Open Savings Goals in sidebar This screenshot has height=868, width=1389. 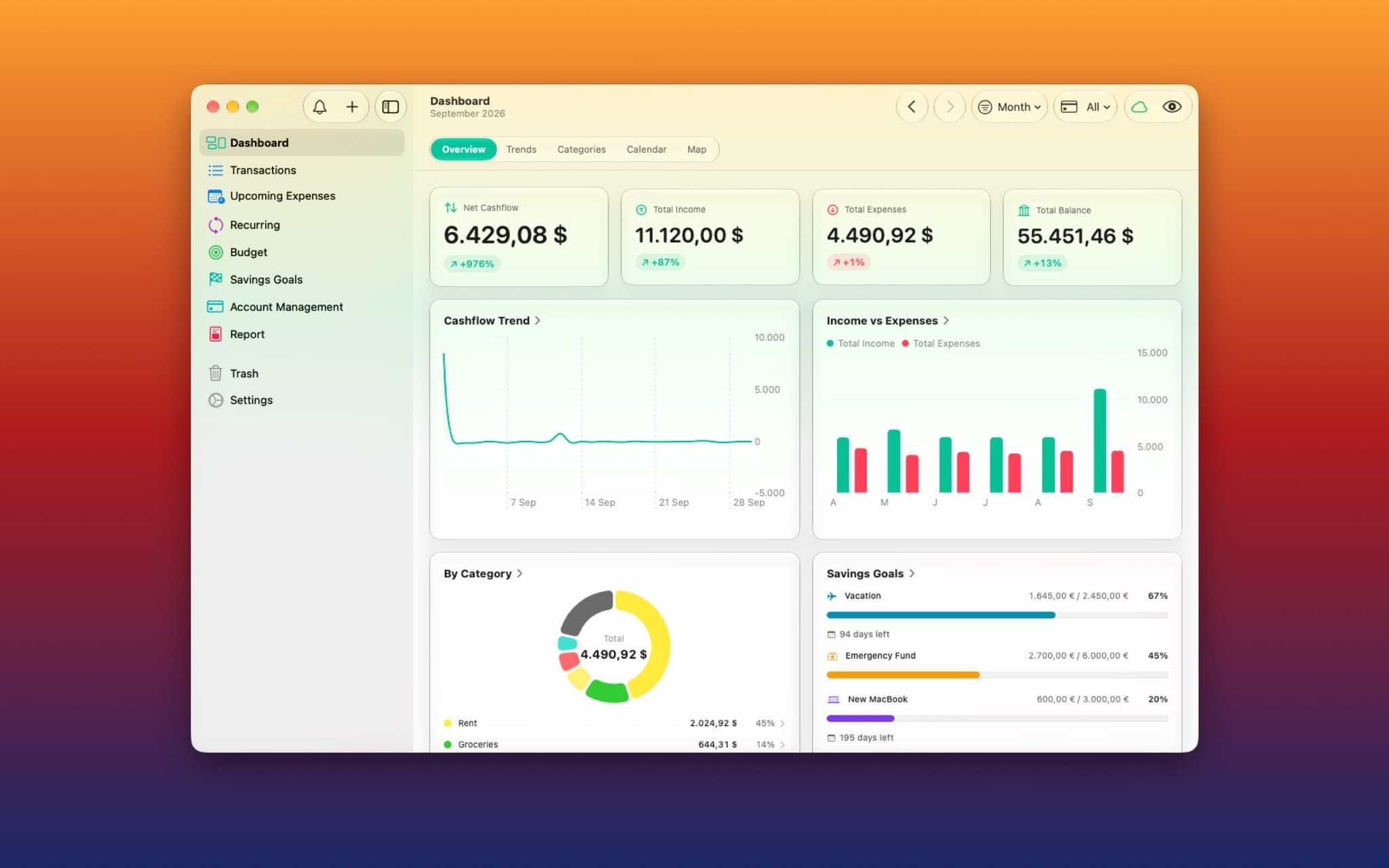302,279
